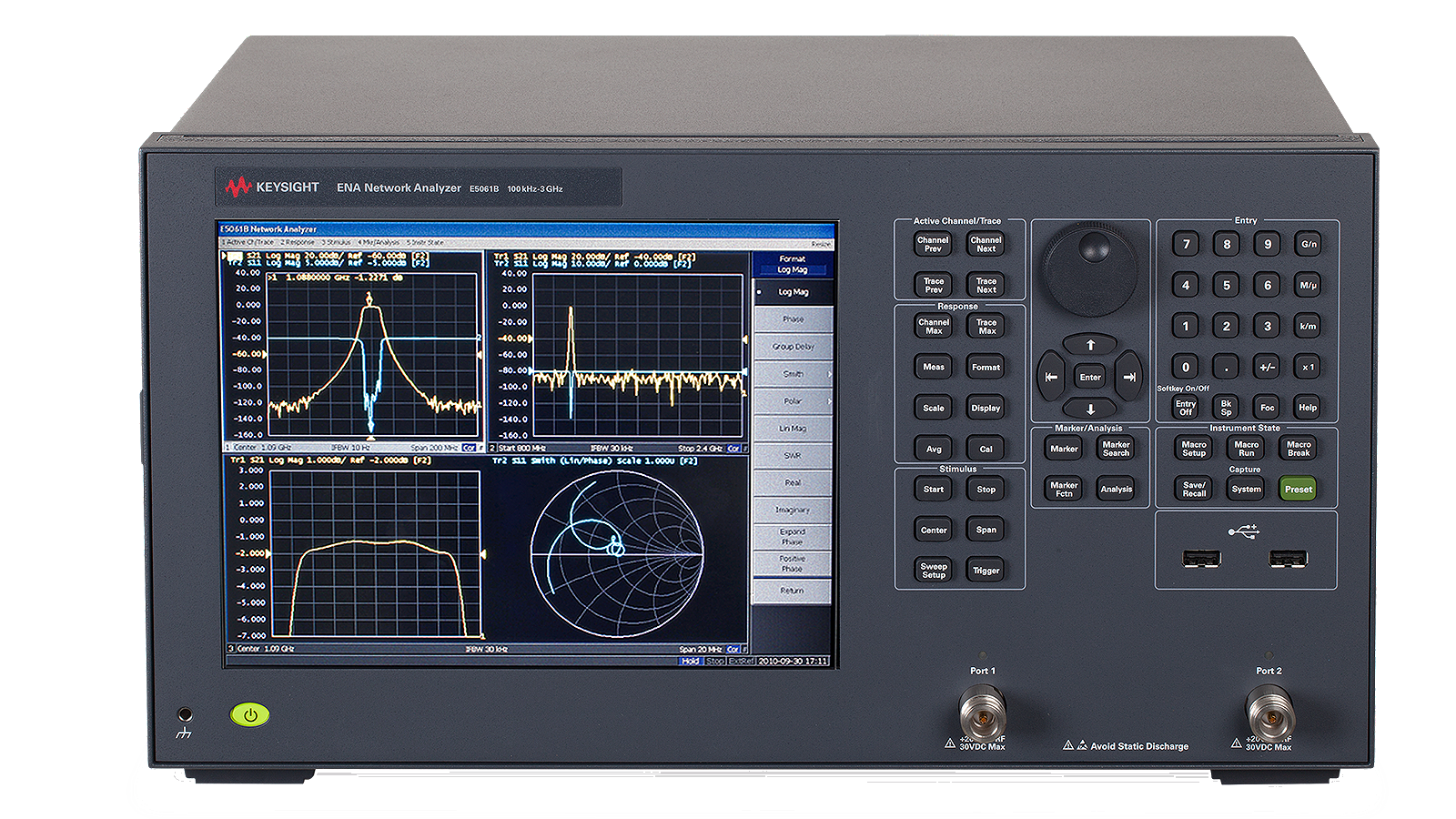Screen dimensions: 1456x819
Task: Click the Smith chart trace window
Action: tap(618, 555)
